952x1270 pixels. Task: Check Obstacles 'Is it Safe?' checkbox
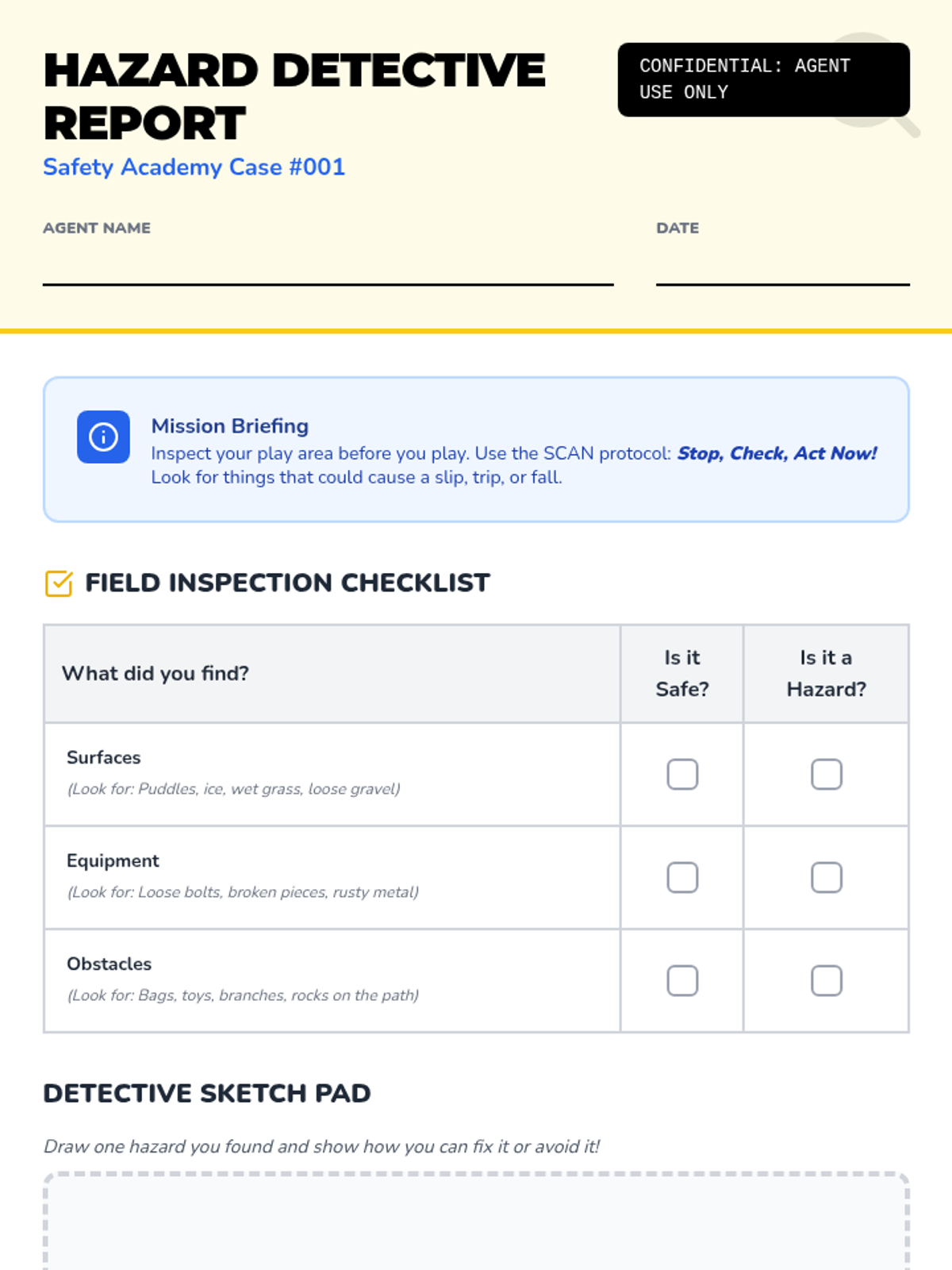[x=682, y=980]
